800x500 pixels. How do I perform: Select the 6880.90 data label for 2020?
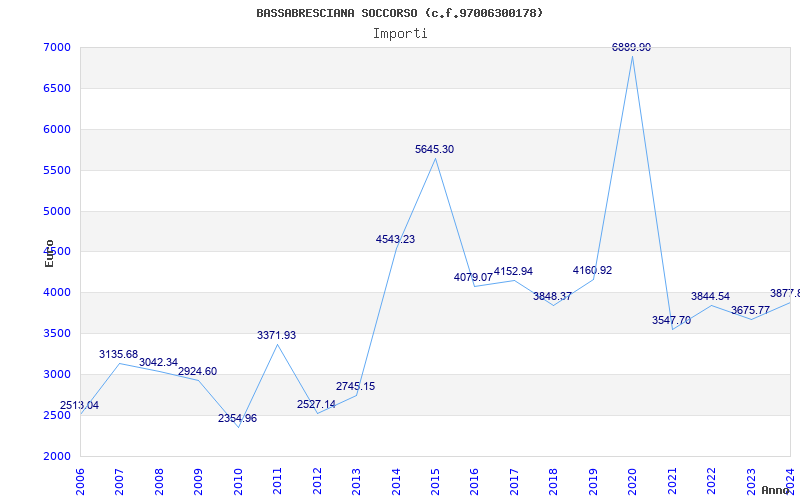(x=632, y=47)
